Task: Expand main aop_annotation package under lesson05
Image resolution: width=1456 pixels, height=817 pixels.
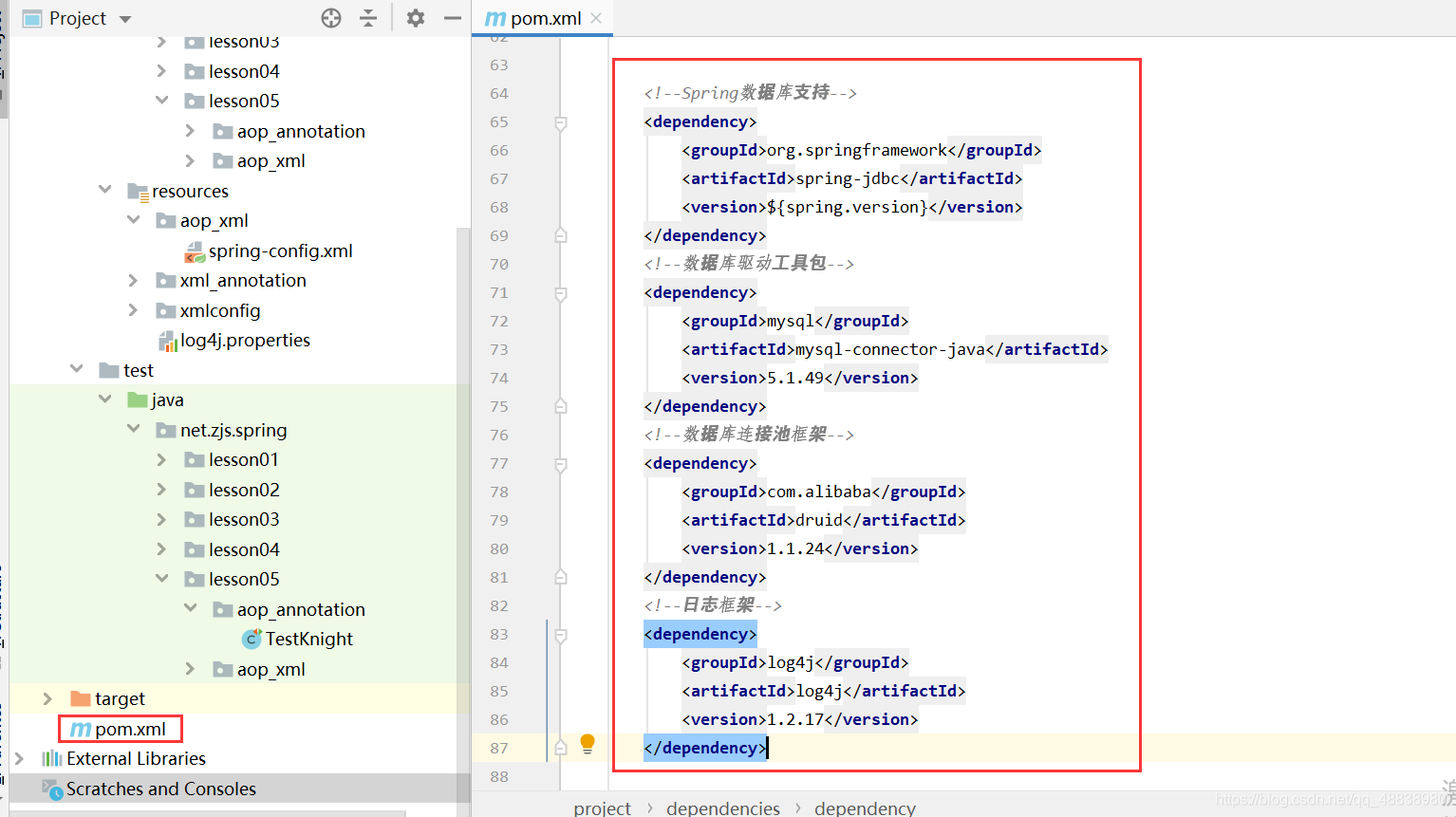Action: 190,130
